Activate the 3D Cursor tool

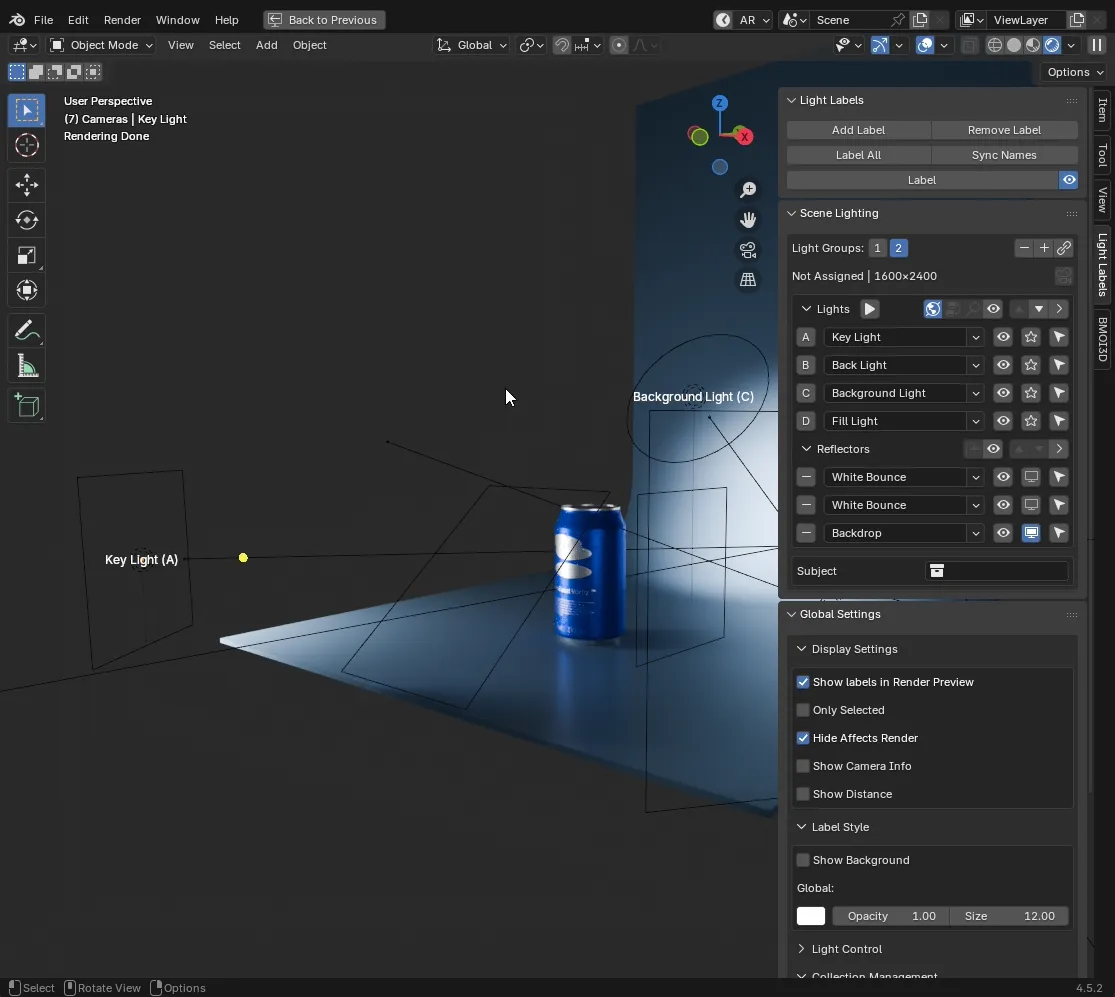[27, 145]
